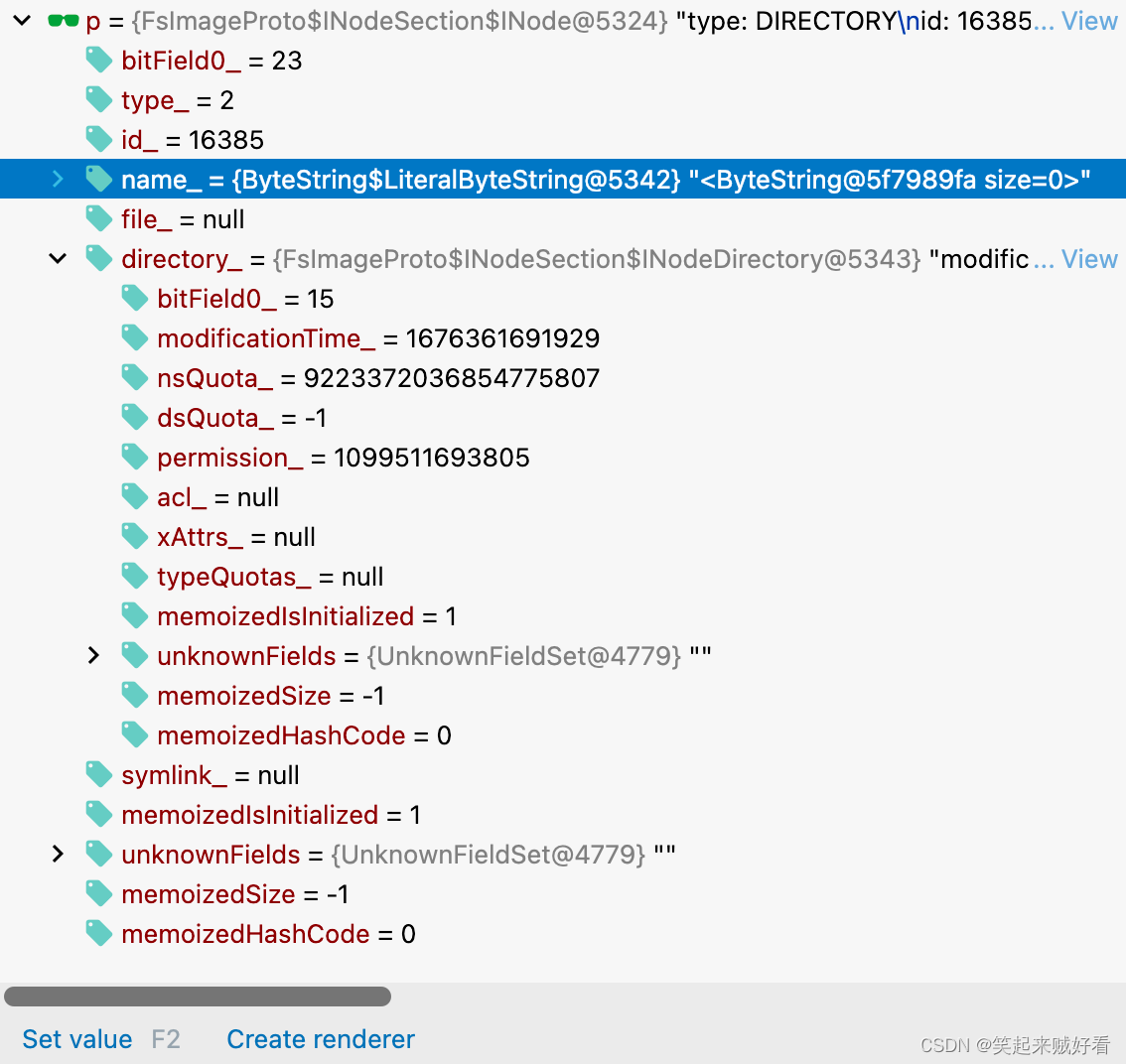Click the tag icon beside symlink_ = null

pyautogui.click(x=99, y=774)
